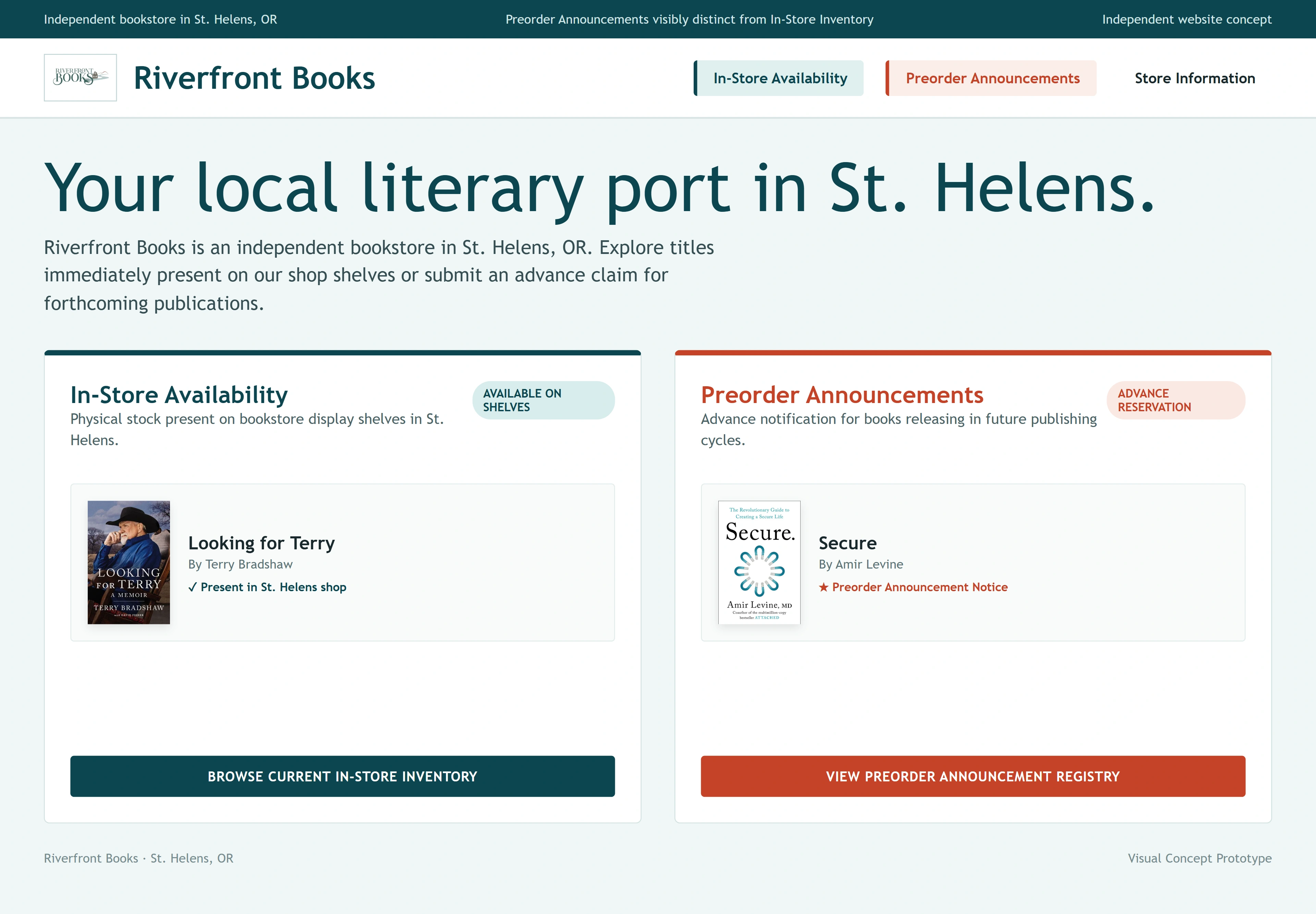Click 'By Terry Bradshaw' author text
Viewport: 1316px width, 914px height.
[x=241, y=564]
